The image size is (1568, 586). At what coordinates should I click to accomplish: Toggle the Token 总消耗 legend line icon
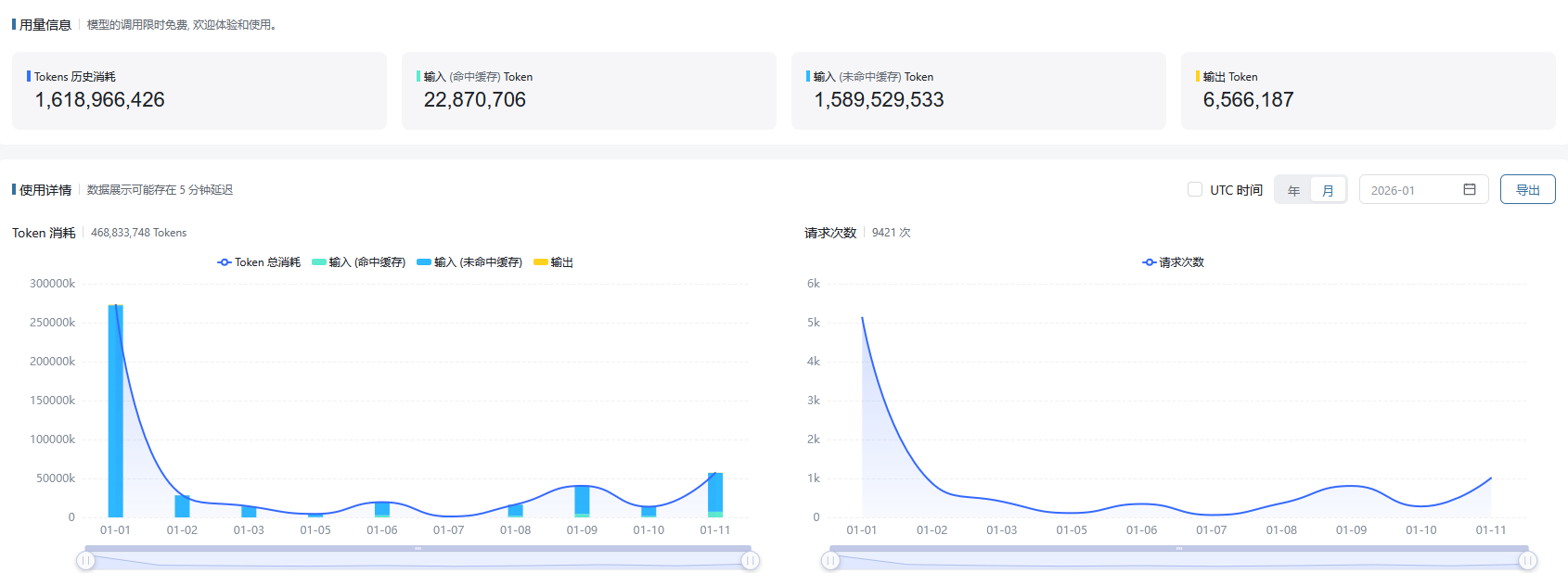225,262
